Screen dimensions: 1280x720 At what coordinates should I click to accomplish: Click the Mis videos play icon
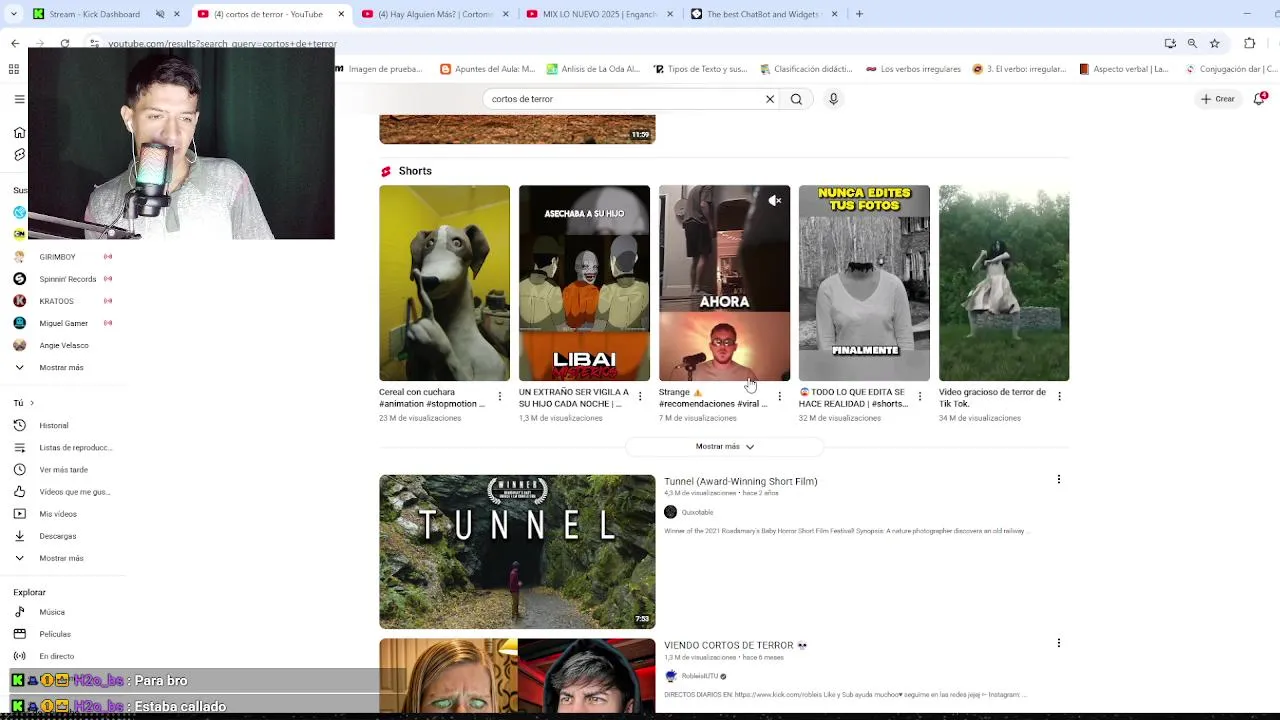tap(19, 513)
